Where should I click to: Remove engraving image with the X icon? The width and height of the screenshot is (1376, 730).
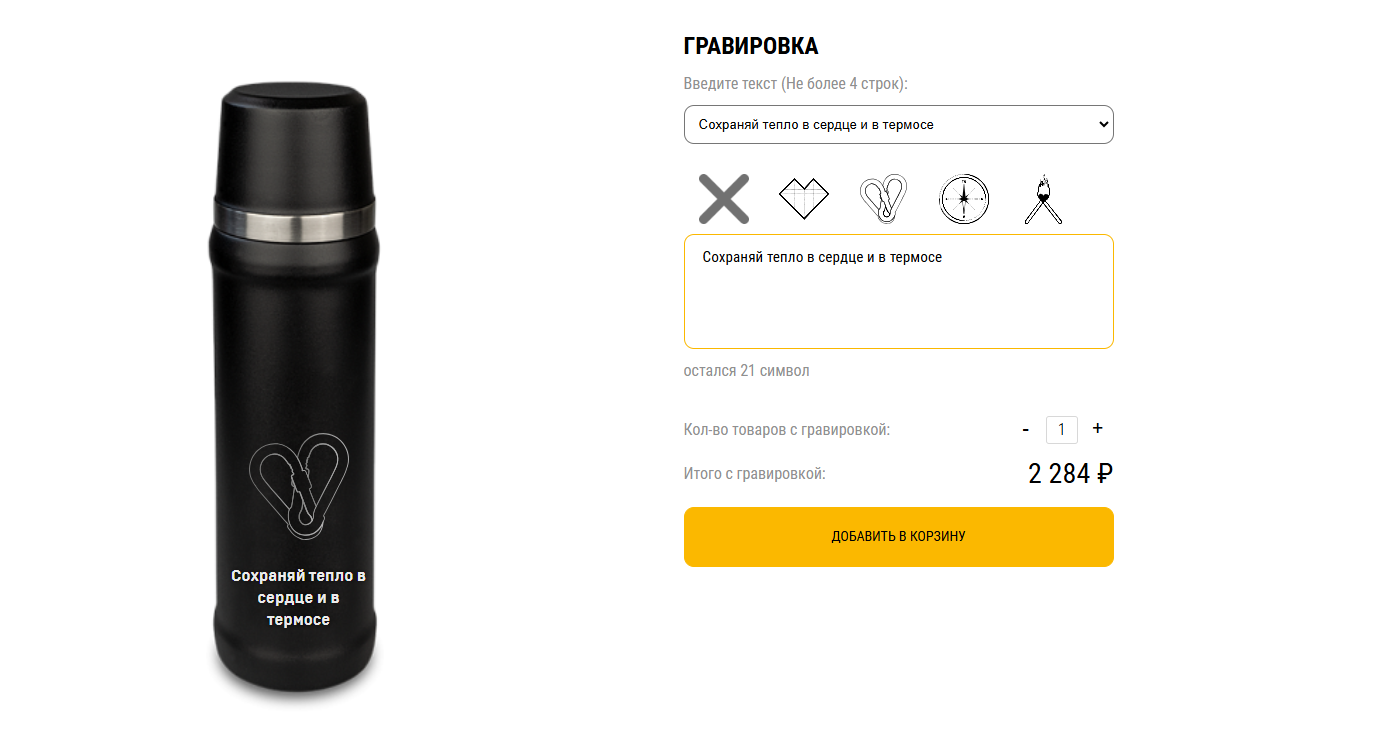[x=724, y=198]
